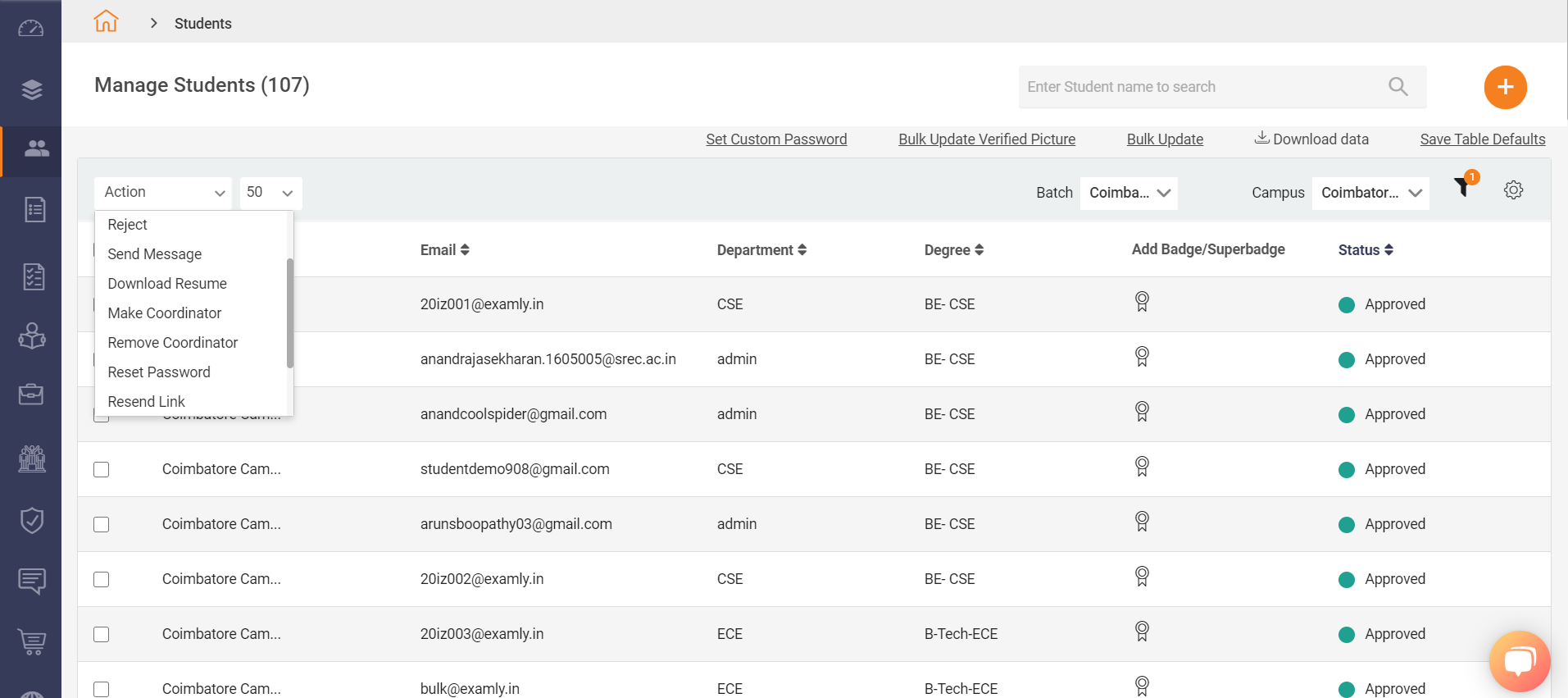The width and height of the screenshot is (1568, 698).
Task: Sort by Status column
Action: [x=1366, y=250]
